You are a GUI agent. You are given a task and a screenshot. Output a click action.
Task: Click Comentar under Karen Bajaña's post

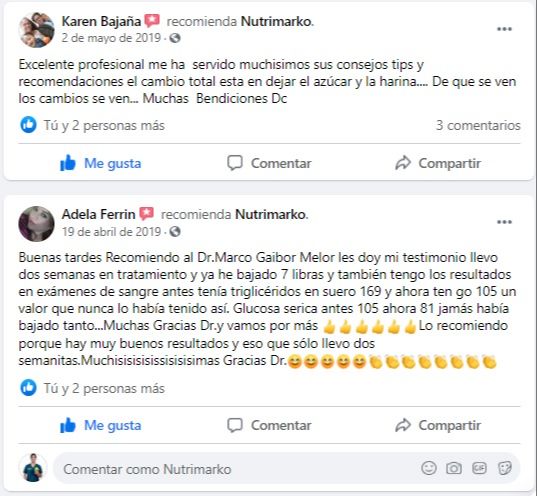point(269,163)
